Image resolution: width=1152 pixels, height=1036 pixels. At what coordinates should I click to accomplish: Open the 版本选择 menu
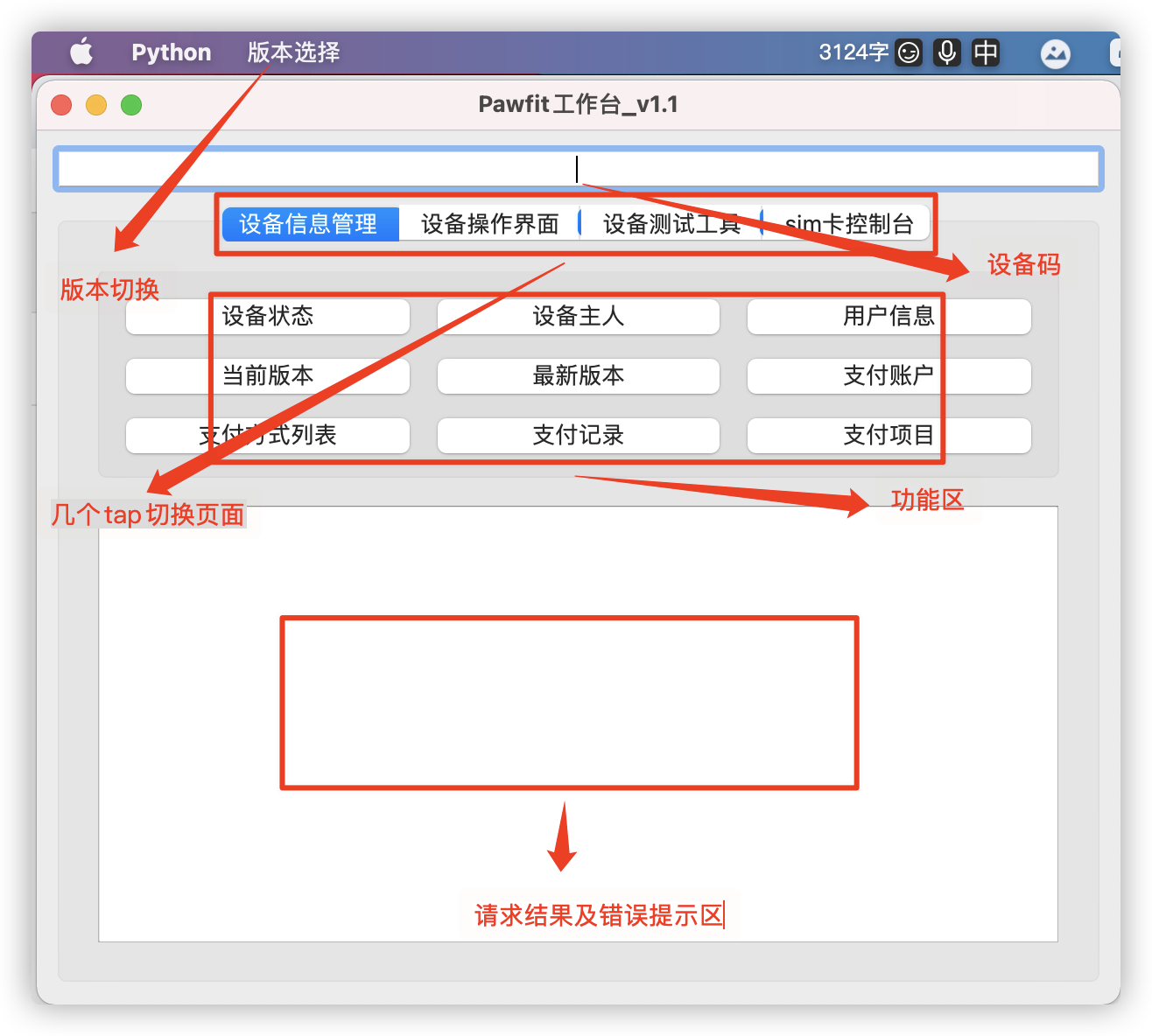point(292,52)
